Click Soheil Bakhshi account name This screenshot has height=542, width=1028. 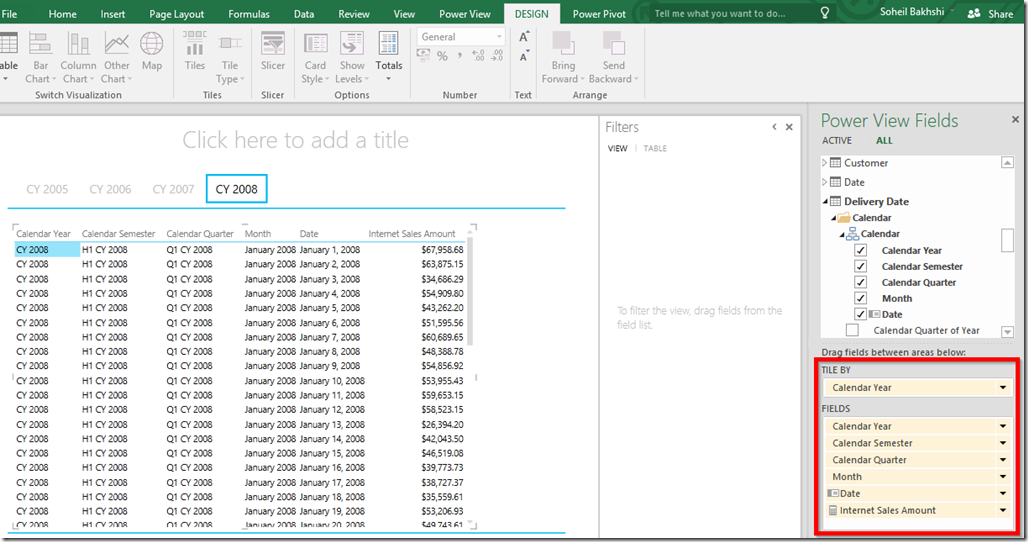pyautogui.click(x=912, y=12)
